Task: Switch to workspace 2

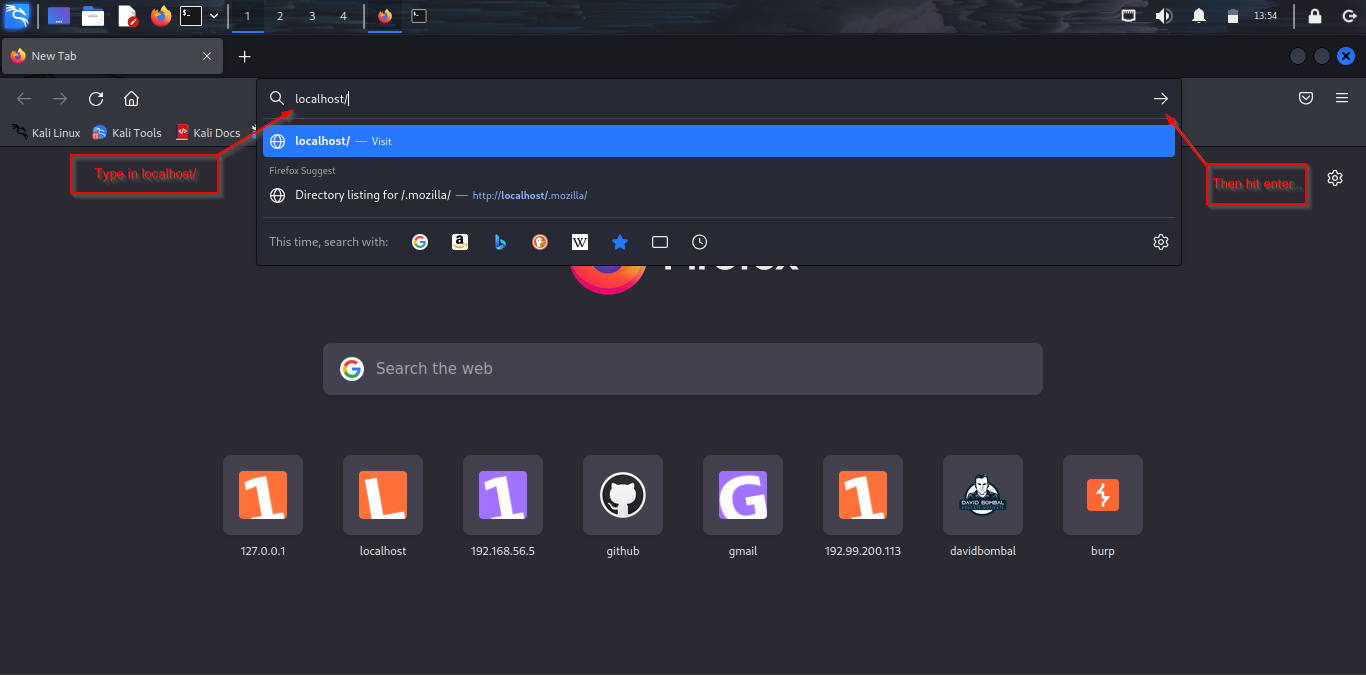Action: coord(279,16)
